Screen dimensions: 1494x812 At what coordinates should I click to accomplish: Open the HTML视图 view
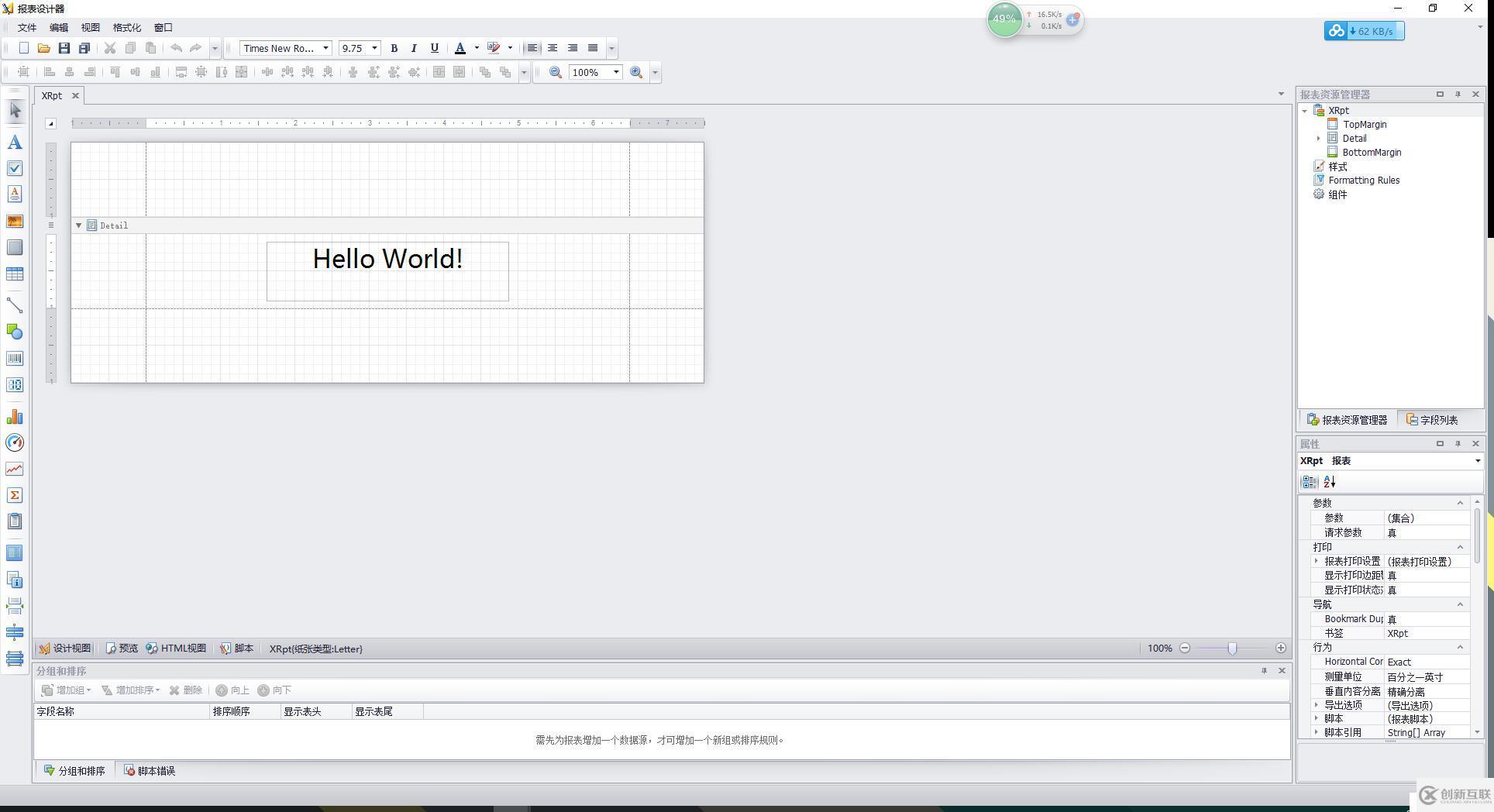click(176, 649)
